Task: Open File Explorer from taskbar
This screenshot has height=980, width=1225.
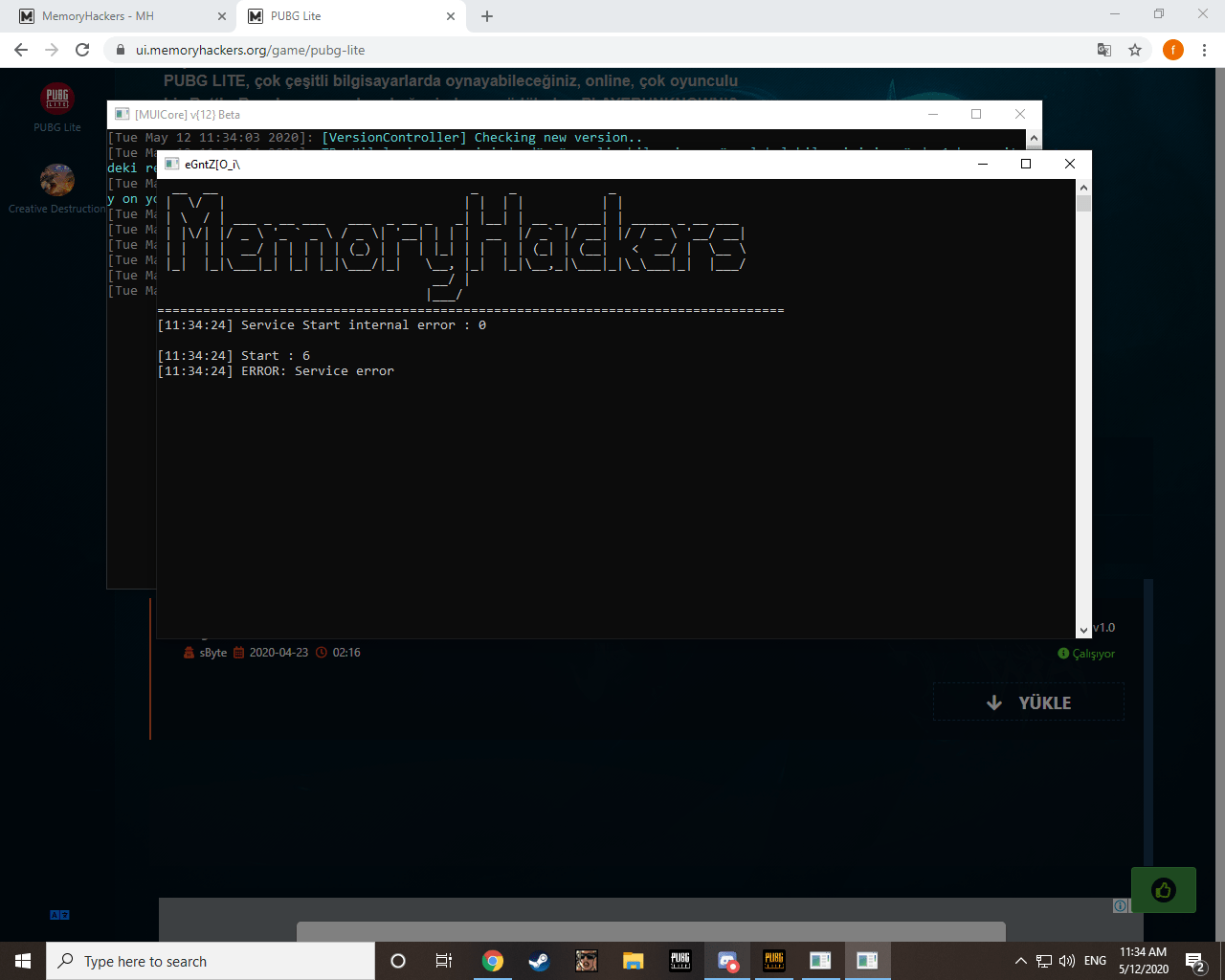Action: (x=633, y=961)
